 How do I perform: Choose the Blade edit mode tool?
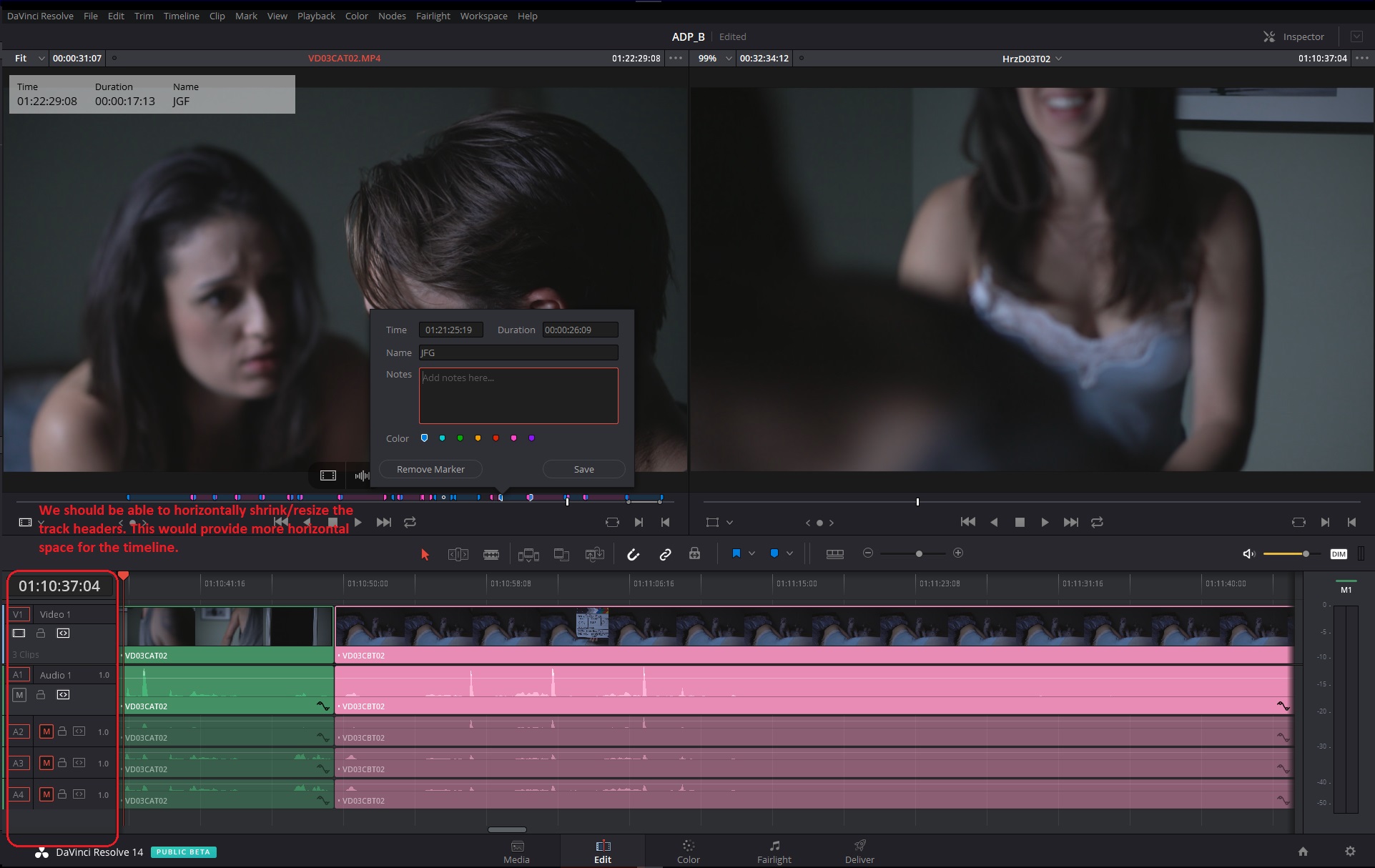(x=491, y=554)
